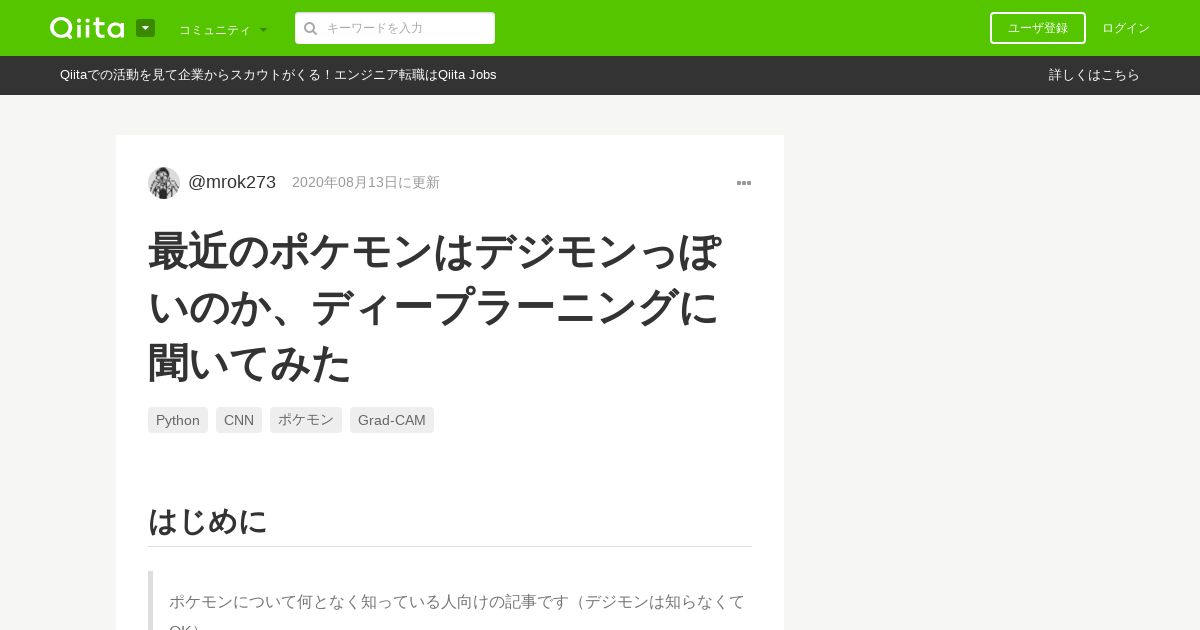Click the 2020年08月13日に更新 date text
Viewport: 1200px width, 630px height.
(366, 182)
